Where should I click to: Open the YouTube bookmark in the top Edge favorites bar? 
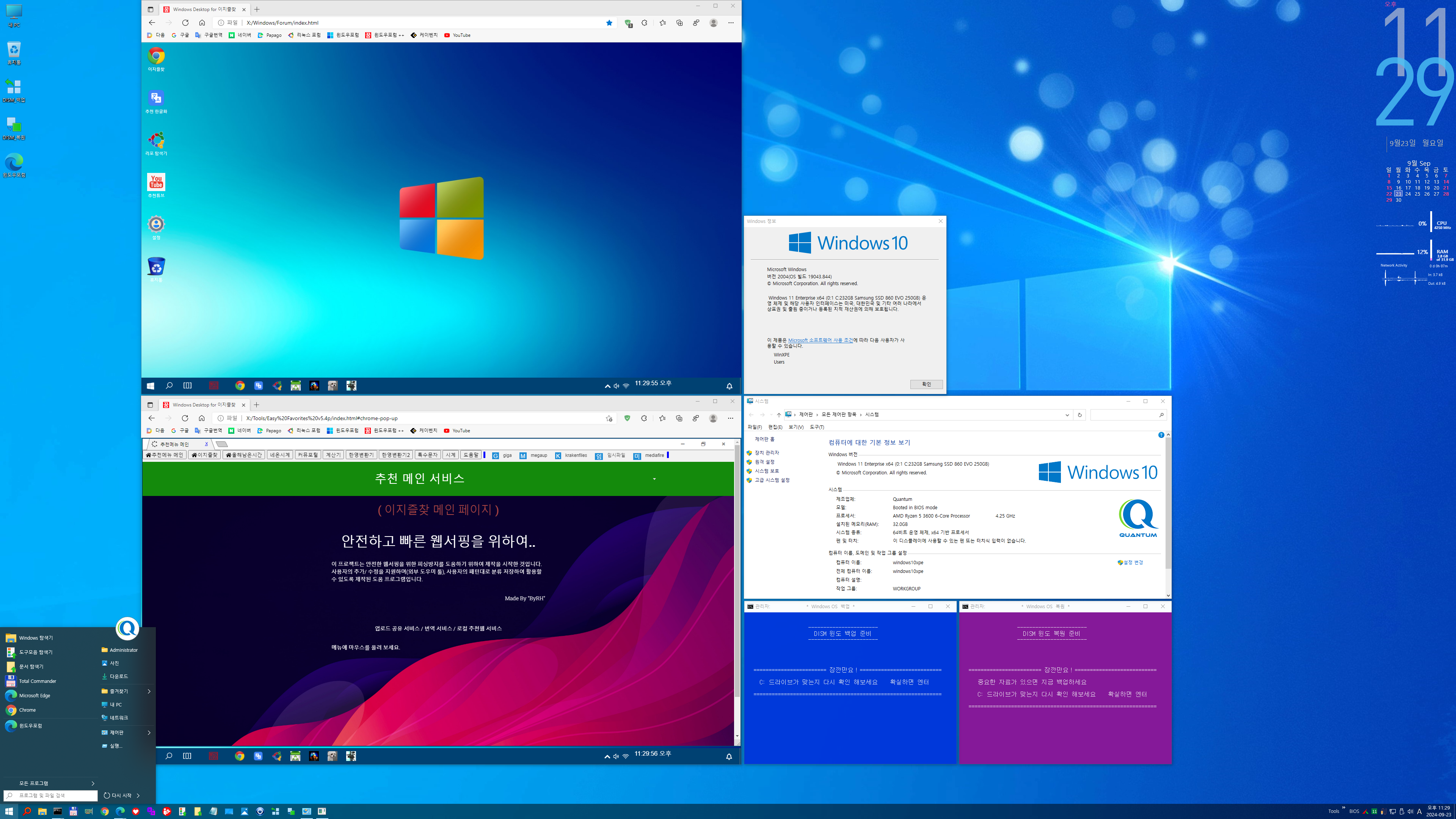coord(457,35)
